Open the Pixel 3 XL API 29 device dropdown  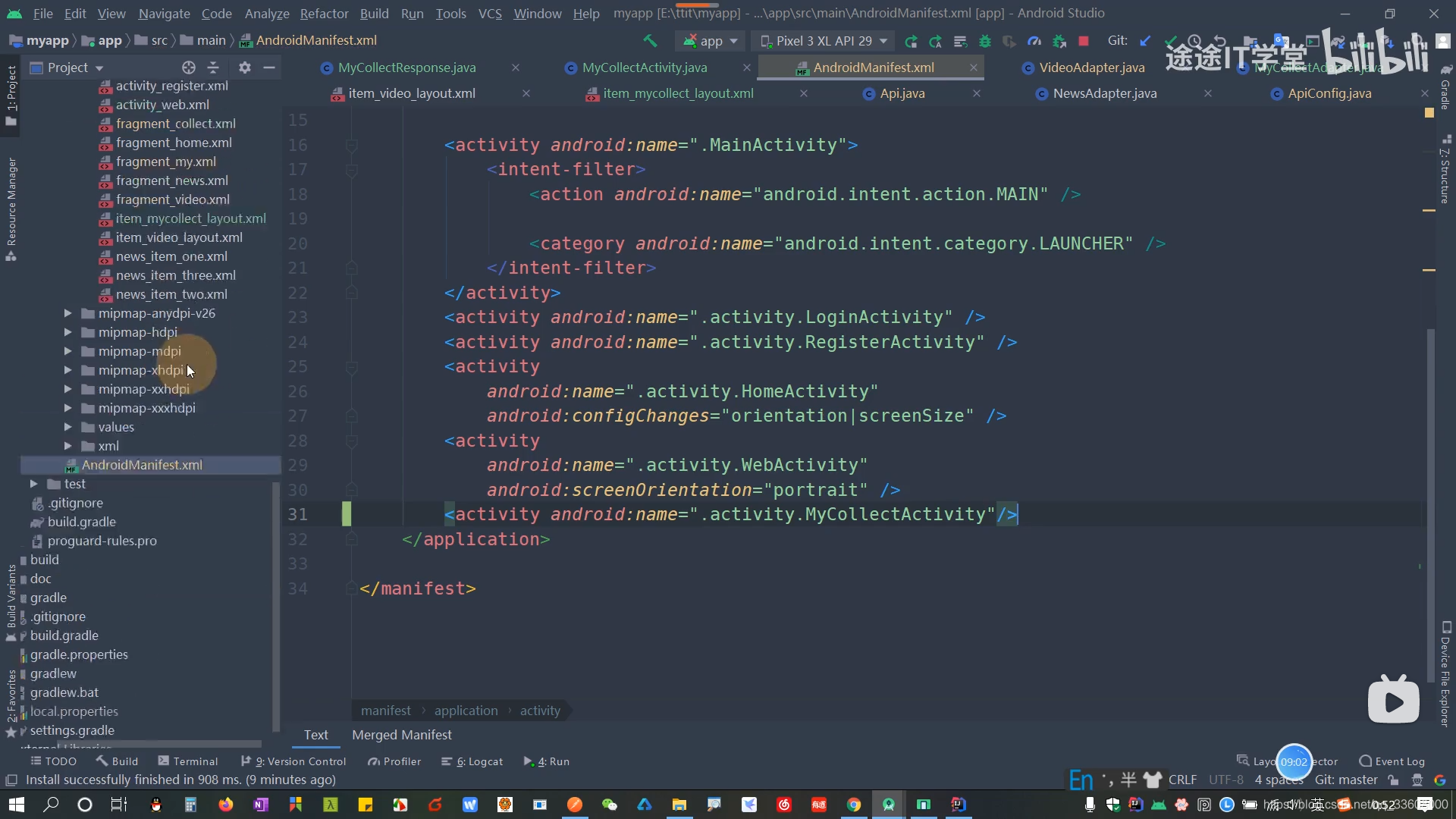point(824,41)
